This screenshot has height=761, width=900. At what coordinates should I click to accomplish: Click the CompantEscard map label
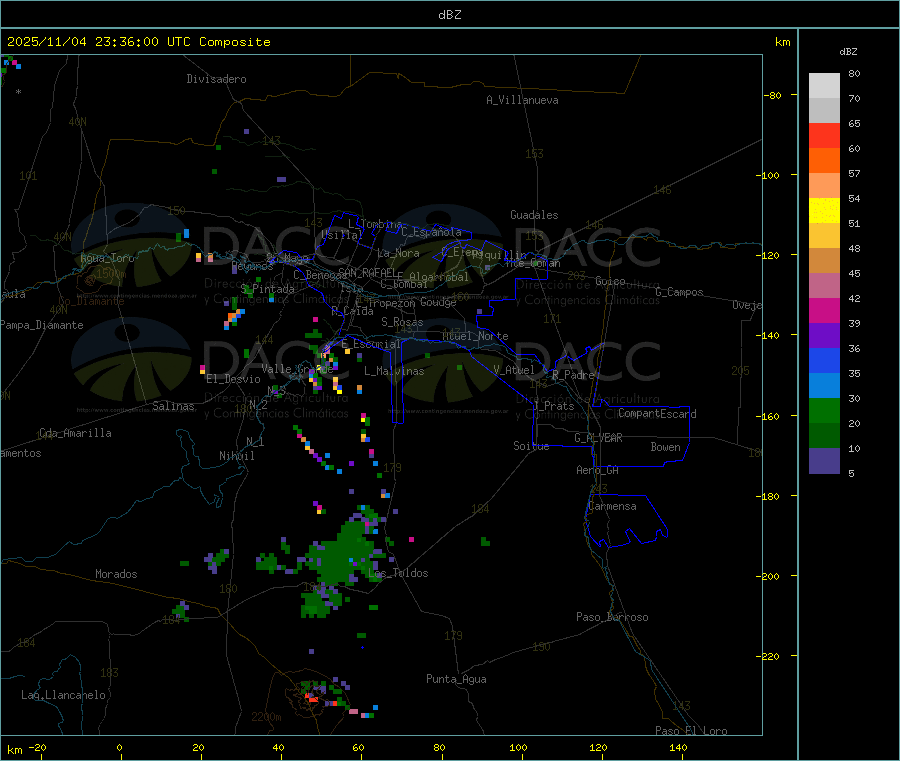[657, 413]
